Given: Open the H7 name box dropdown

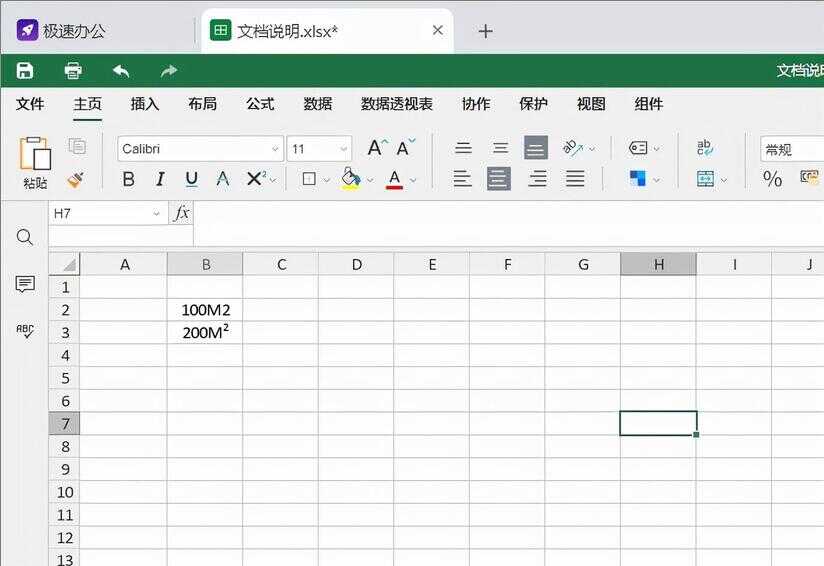Looking at the screenshot, I should tap(156, 213).
